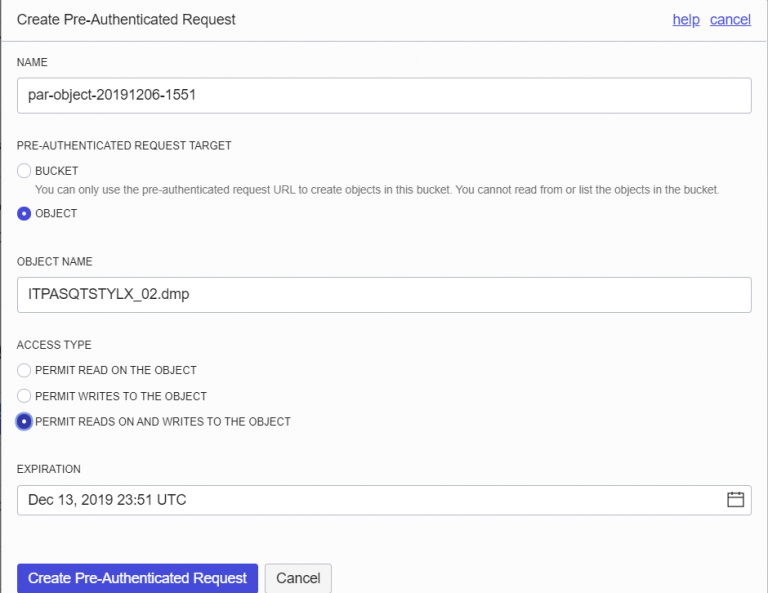This screenshot has height=593, width=768.
Task: Click the ACCESS TYPE section label
Action: tap(54, 345)
